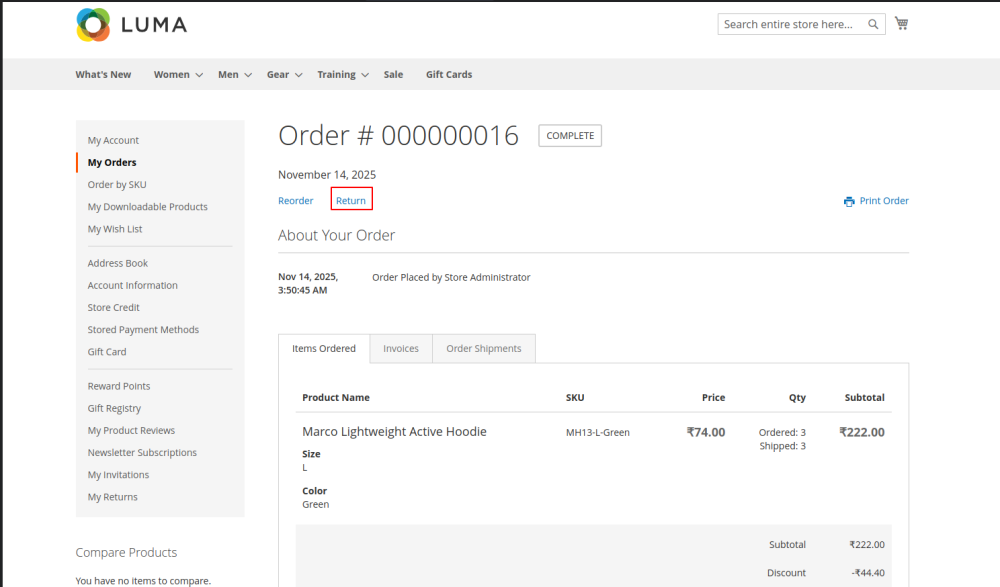This screenshot has height=587, width=1000.
Task: Click the search magnifier icon
Action: (x=873, y=24)
